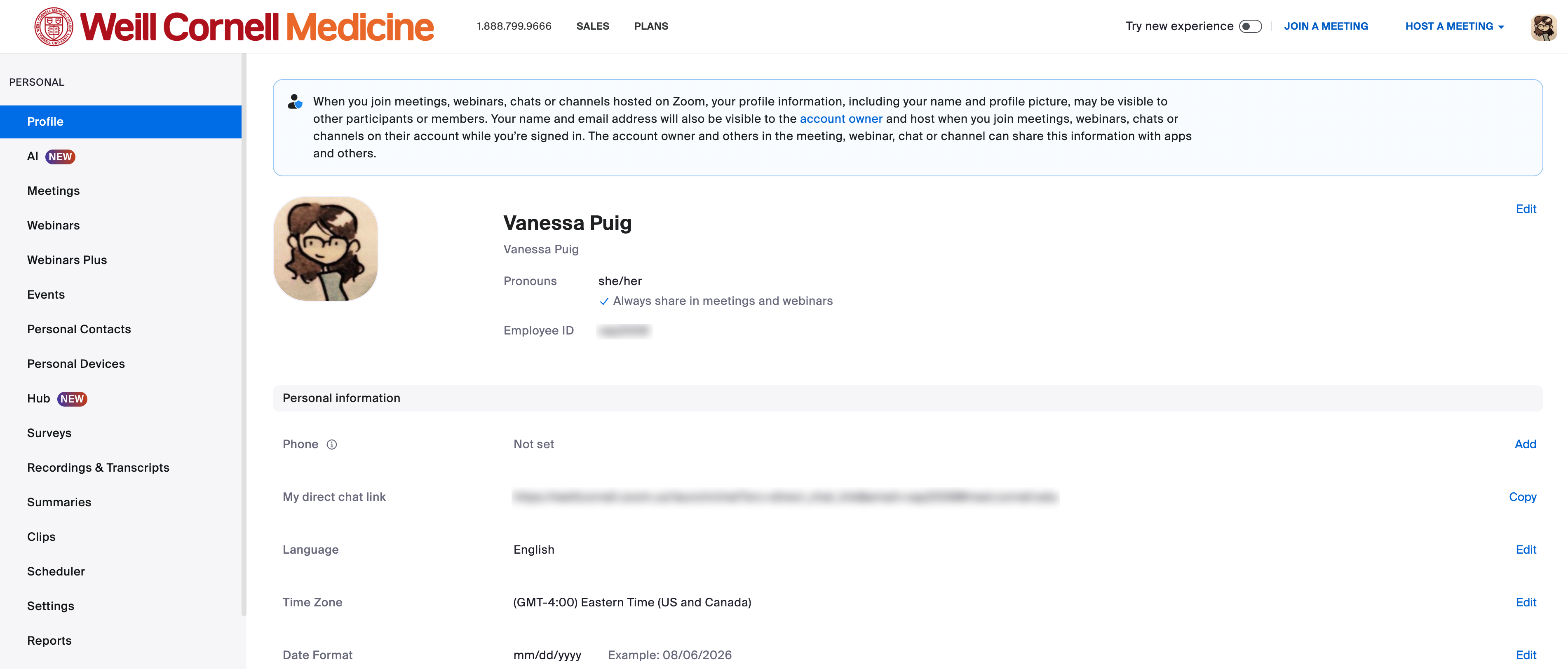Screen dimensions: 1568x669
Task: Click the mm/dd/yyyy date format value
Action: [547, 656]
